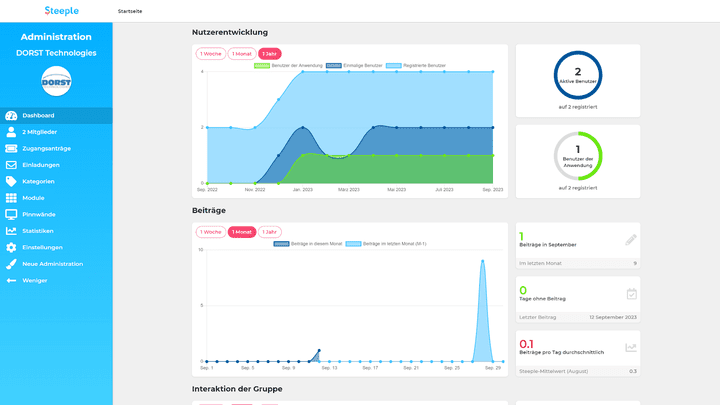Toggle 'Beiträge in diesem Monat' legend swatch

pos(281,243)
